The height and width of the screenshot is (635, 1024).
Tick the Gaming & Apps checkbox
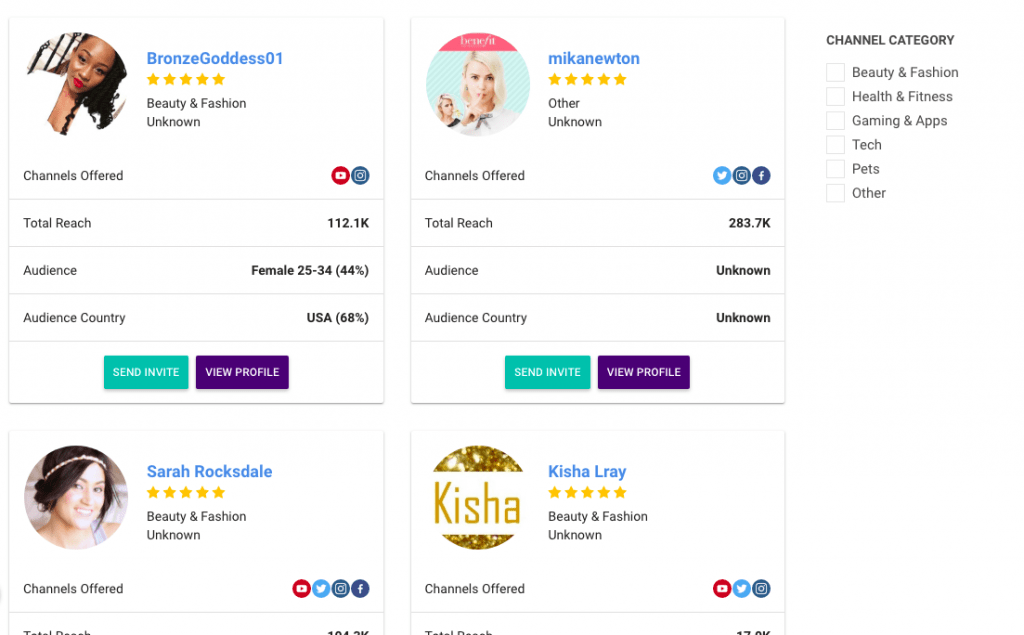[835, 121]
